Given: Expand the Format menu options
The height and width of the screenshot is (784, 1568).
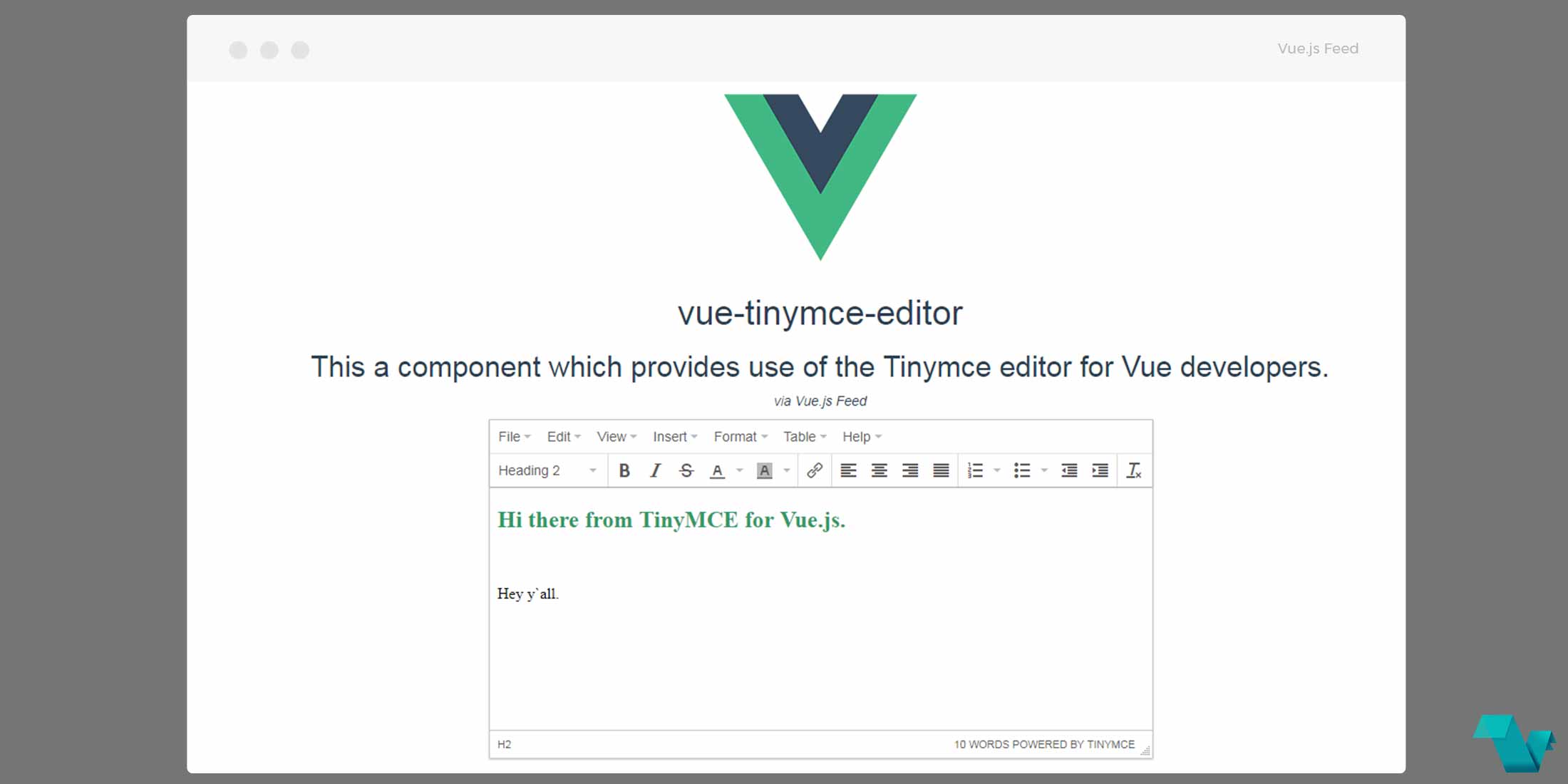Looking at the screenshot, I should click(x=738, y=436).
